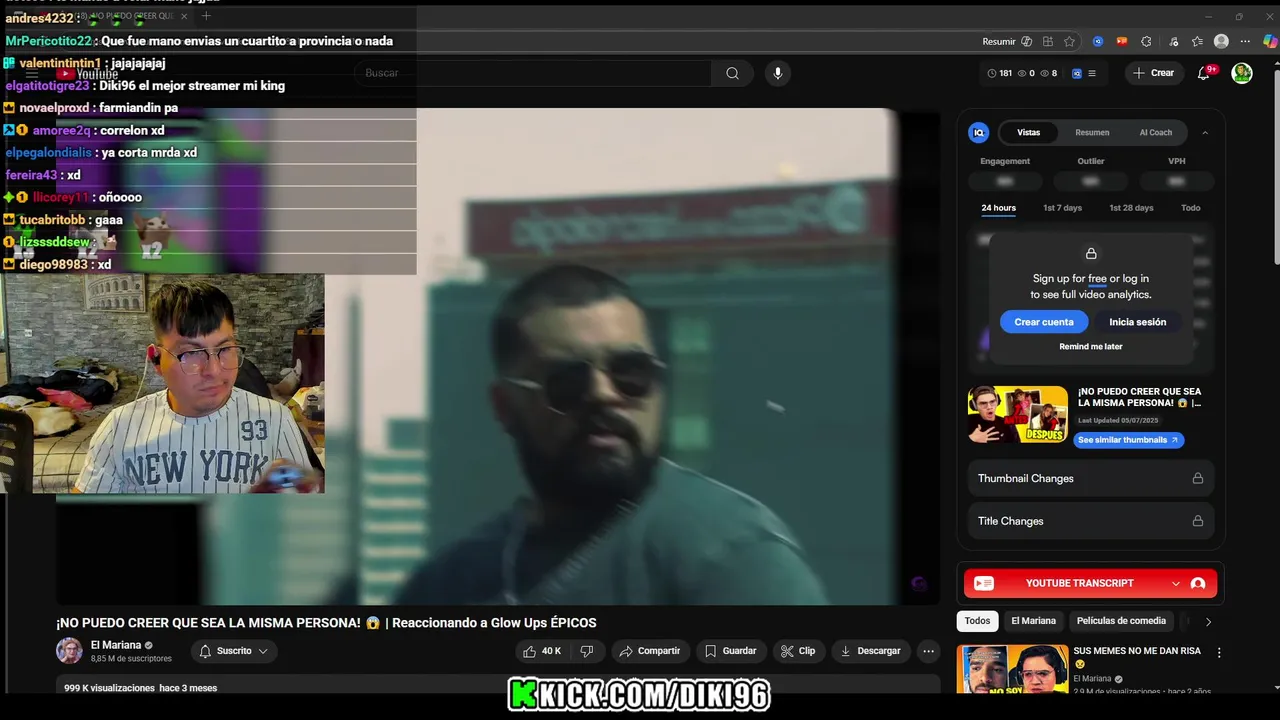Select the 1st 7 days range
Viewport: 1280px width, 720px height.
1062,208
